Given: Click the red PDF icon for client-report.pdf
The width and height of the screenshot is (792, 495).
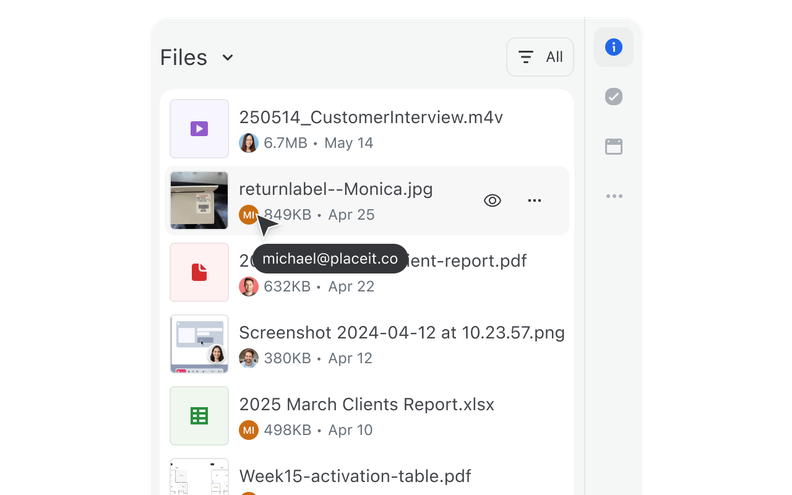Looking at the screenshot, I should tap(199, 272).
